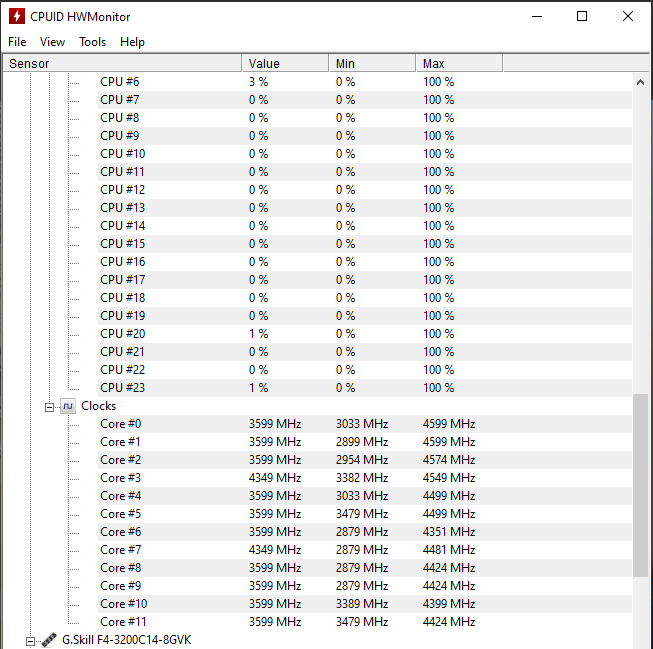Select the CPU #18 row
Image resolution: width=653 pixels, height=649 pixels.
(365, 297)
